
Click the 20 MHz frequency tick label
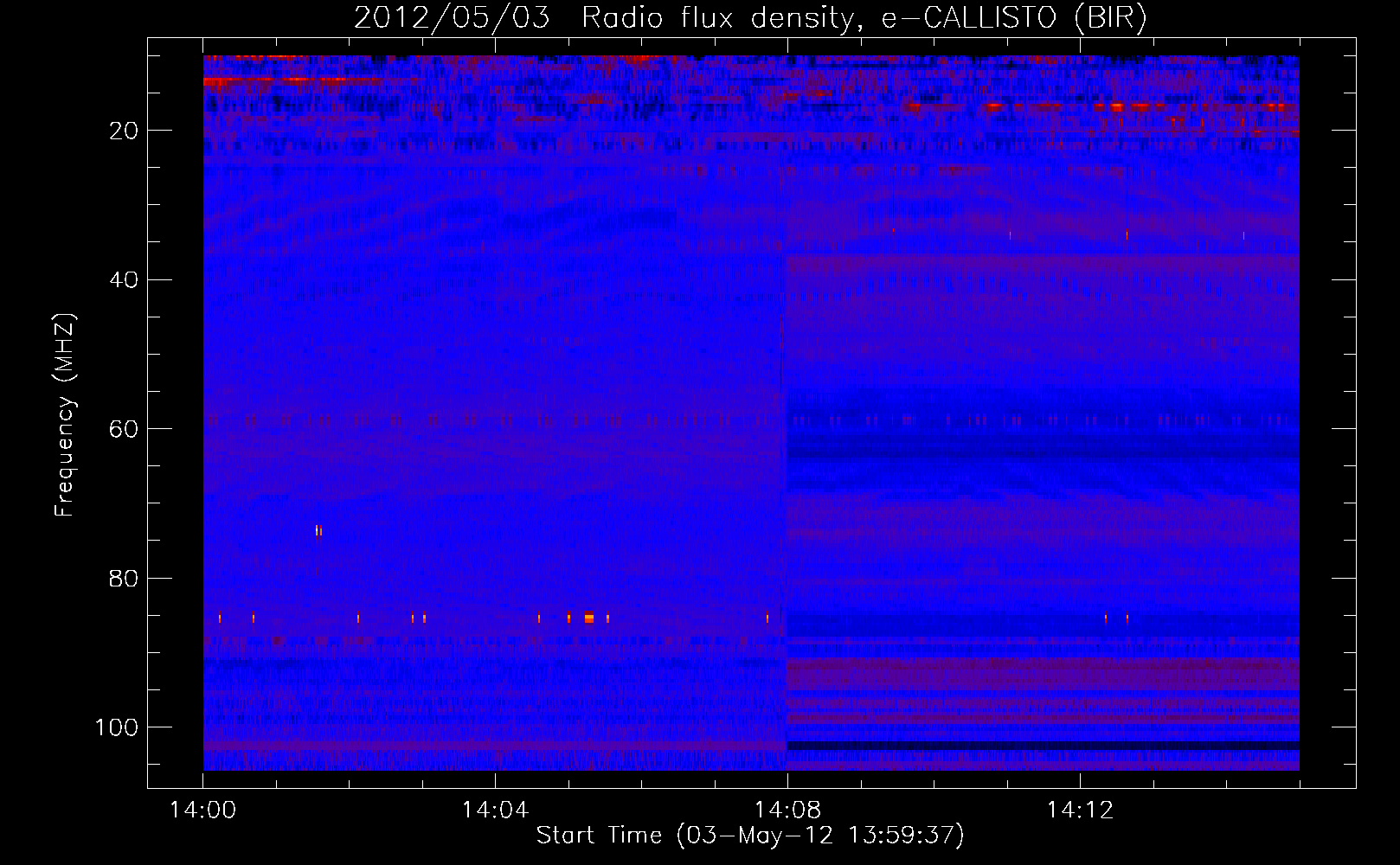pyautogui.click(x=124, y=131)
